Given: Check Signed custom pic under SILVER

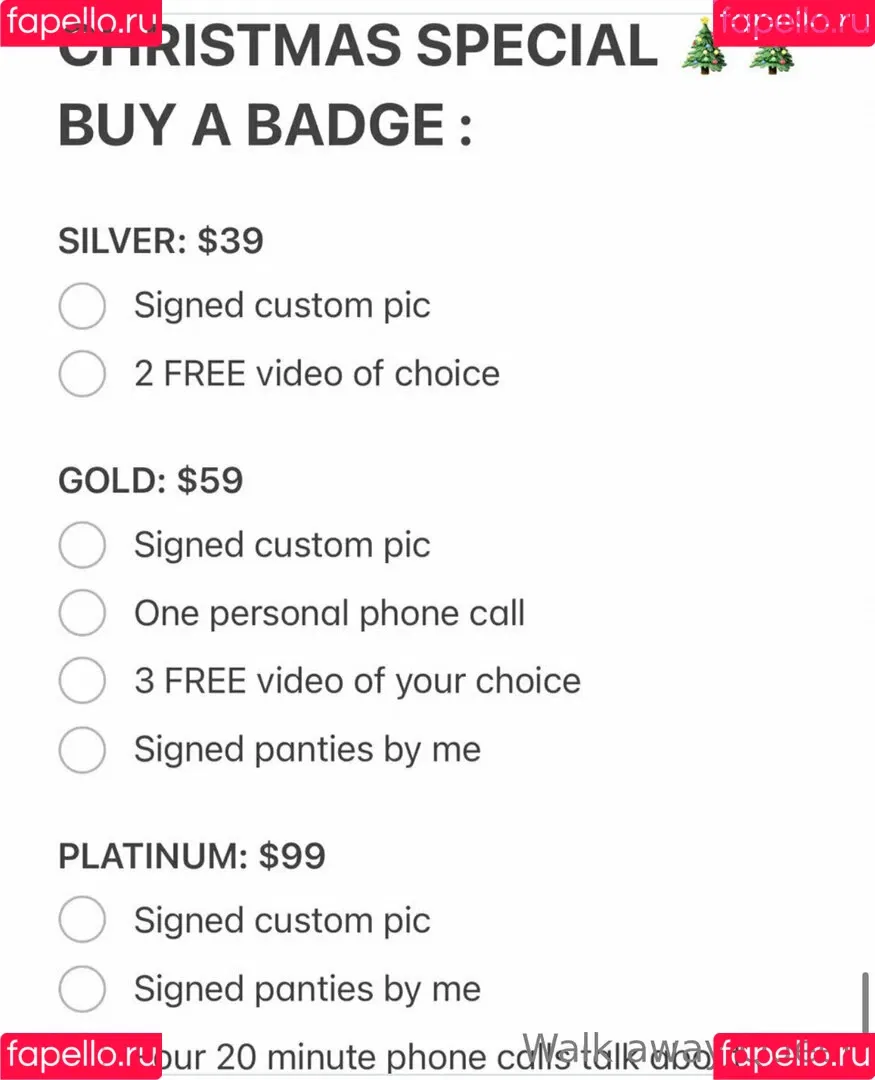Looking at the screenshot, I should pos(82,305).
